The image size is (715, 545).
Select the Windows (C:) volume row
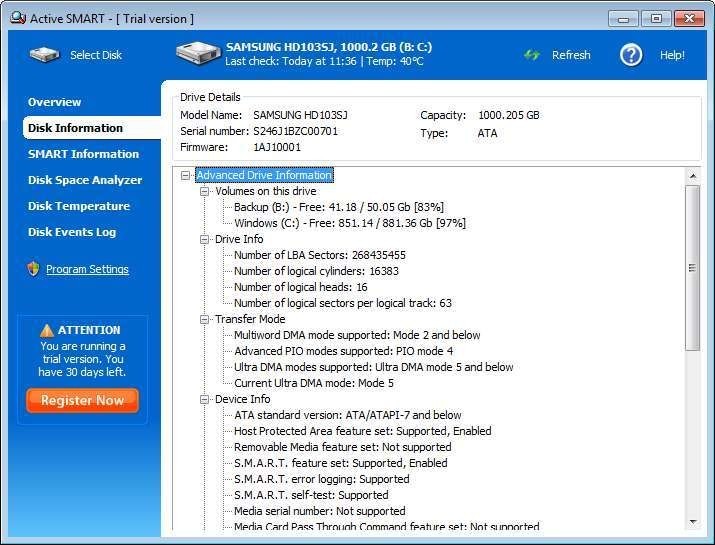(x=350, y=223)
